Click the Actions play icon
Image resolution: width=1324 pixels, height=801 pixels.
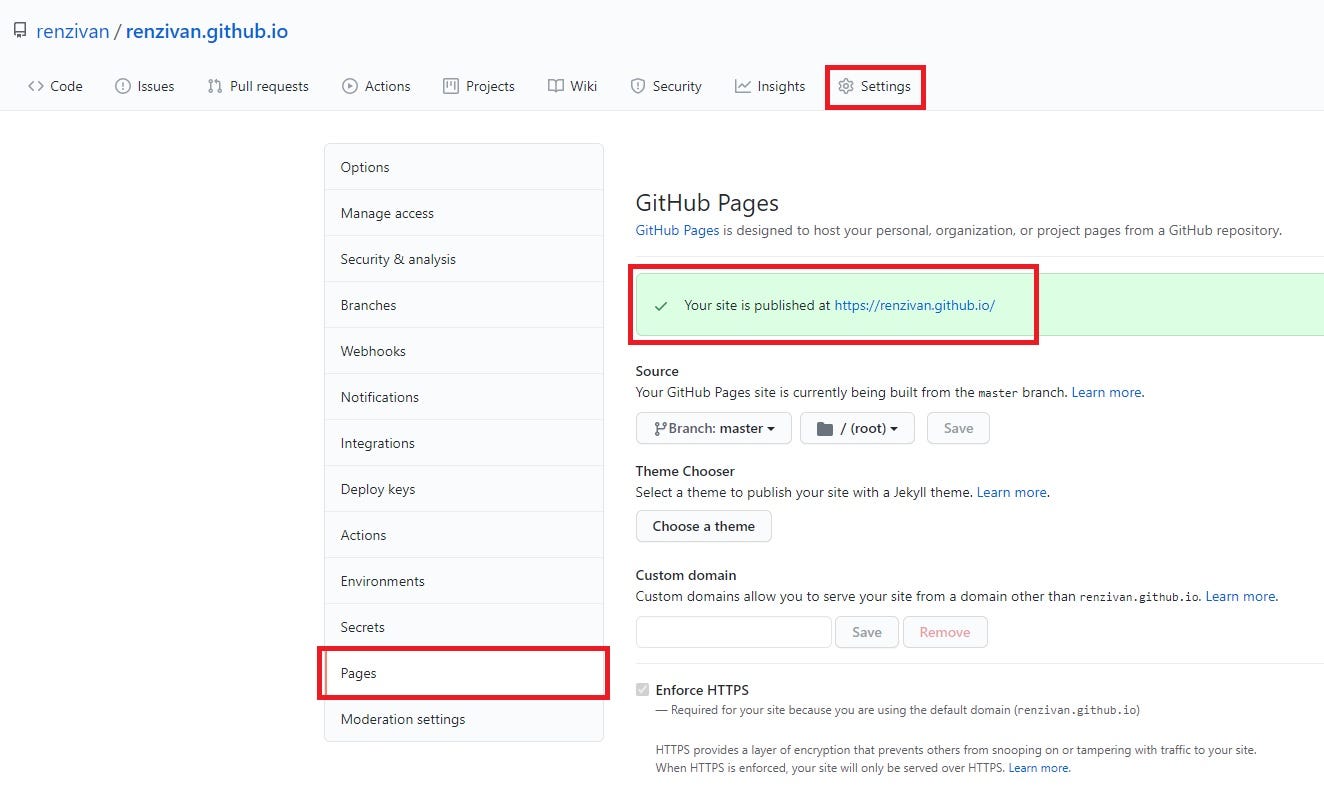349,86
